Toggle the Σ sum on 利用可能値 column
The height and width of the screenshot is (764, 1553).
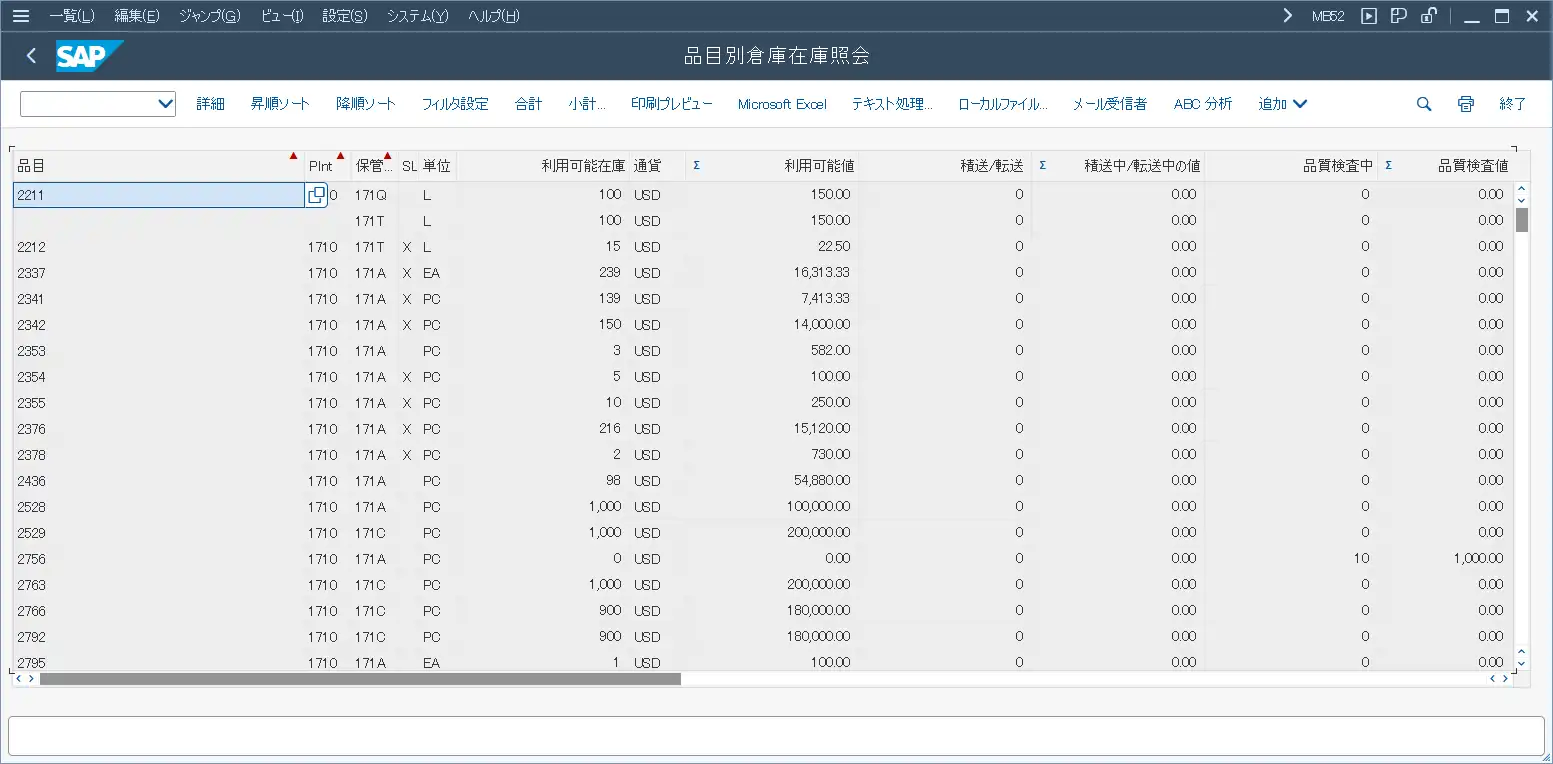pos(696,165)
